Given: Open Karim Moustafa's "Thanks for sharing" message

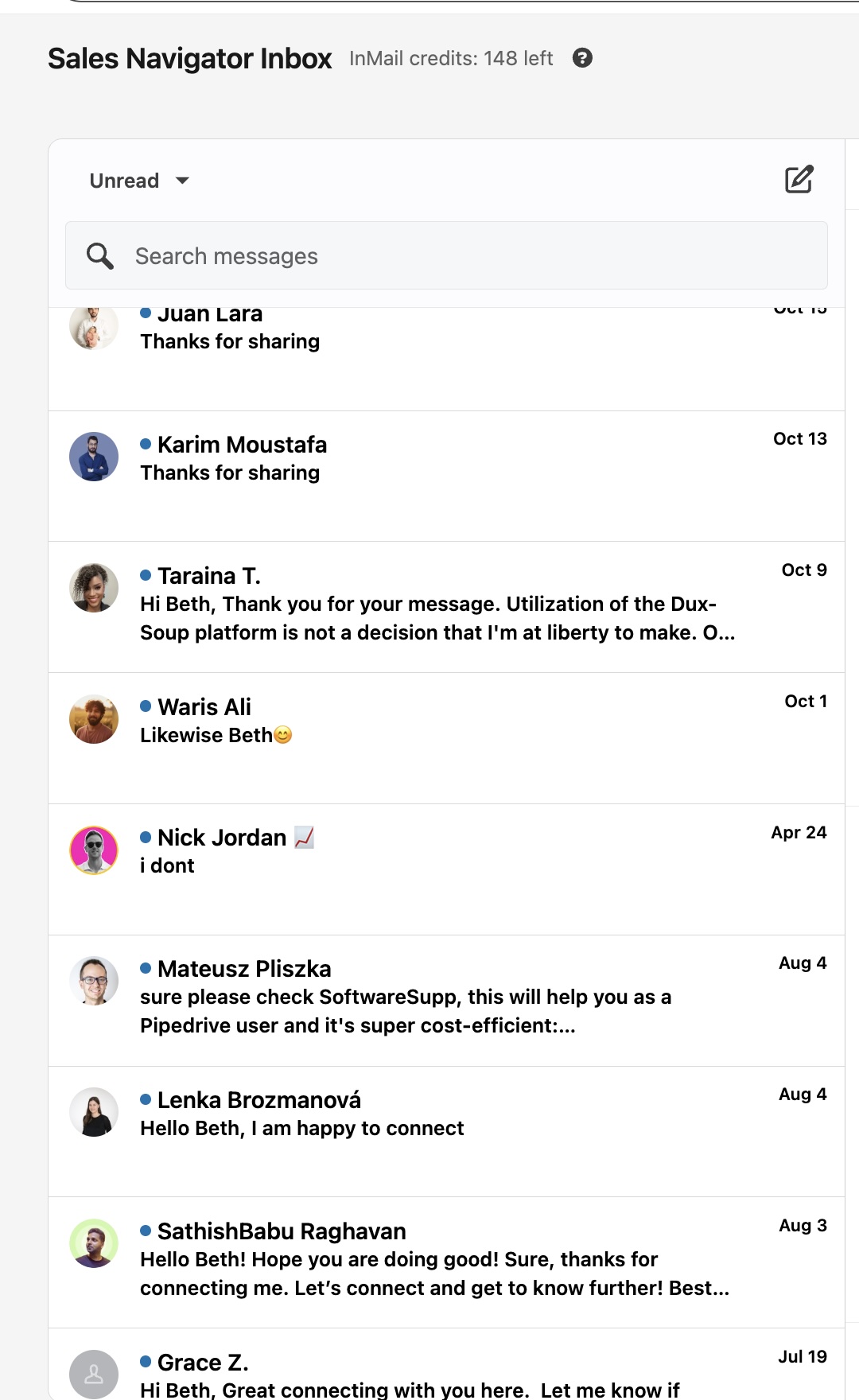Looking at the screenshot, I should coord(445,472).
